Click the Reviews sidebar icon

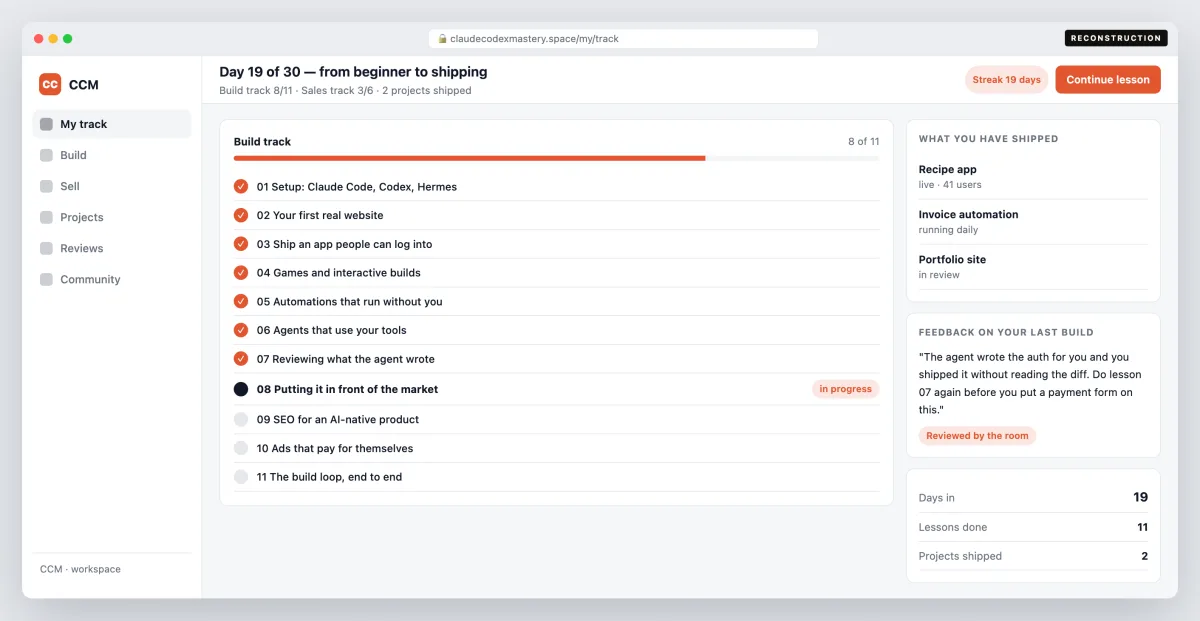click(x=46, y=248)
